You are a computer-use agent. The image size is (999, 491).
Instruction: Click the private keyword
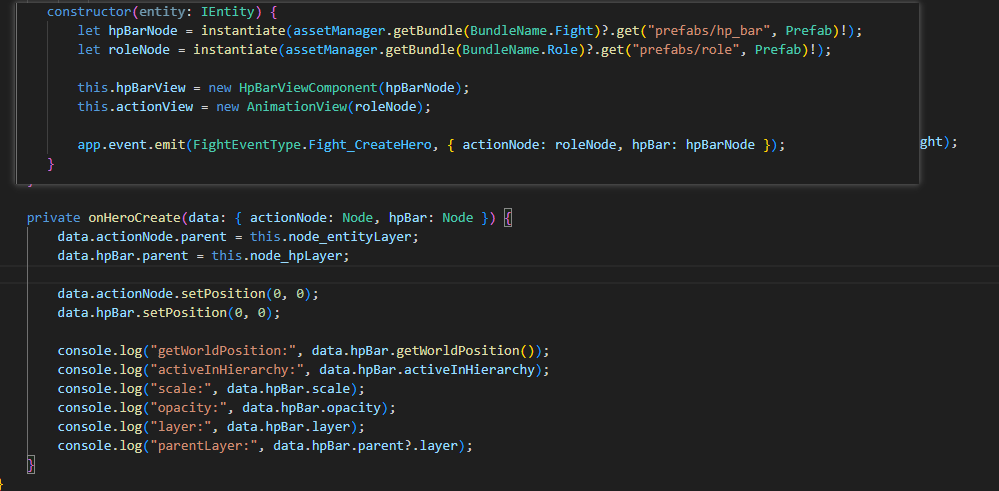click(54, 218)
